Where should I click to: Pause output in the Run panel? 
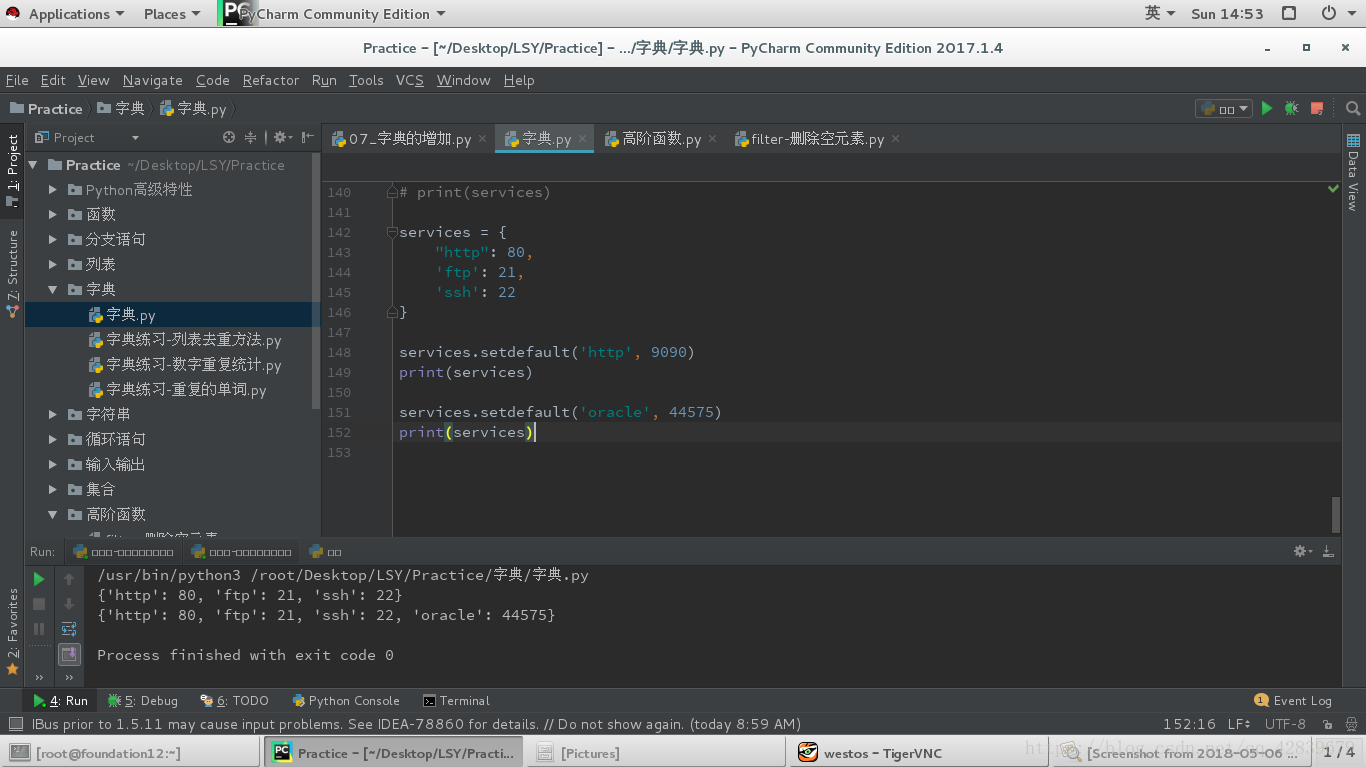39,629
